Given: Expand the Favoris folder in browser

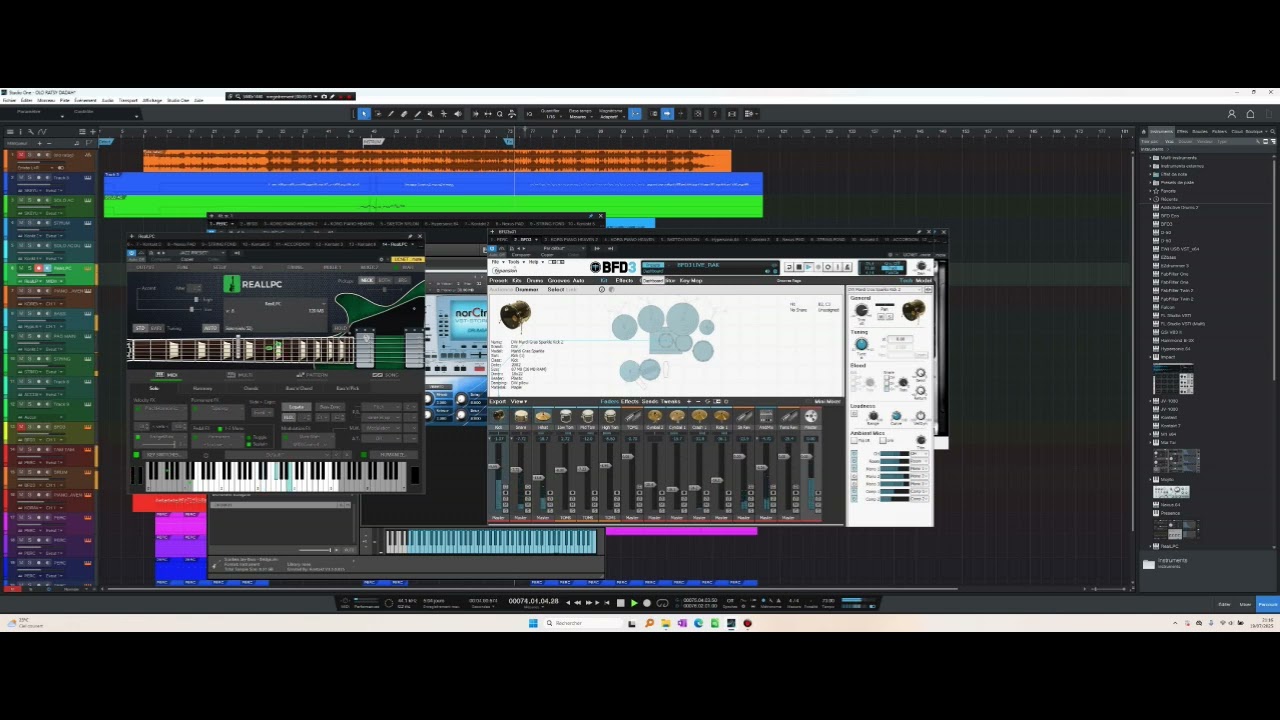Looking at the screenshot, I should click(1150, 191).
